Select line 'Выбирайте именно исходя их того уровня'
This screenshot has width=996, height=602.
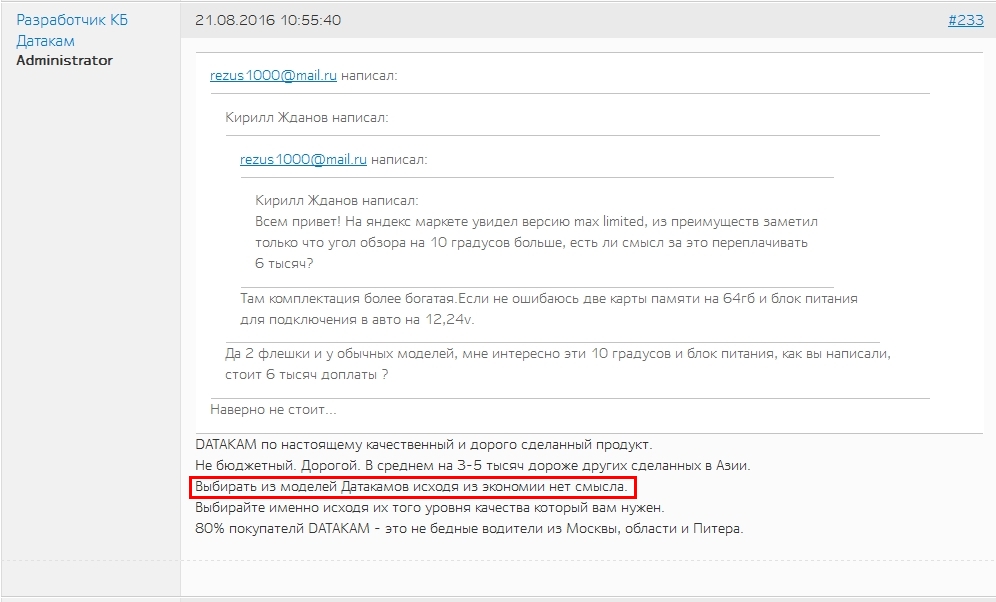[429, 508]
